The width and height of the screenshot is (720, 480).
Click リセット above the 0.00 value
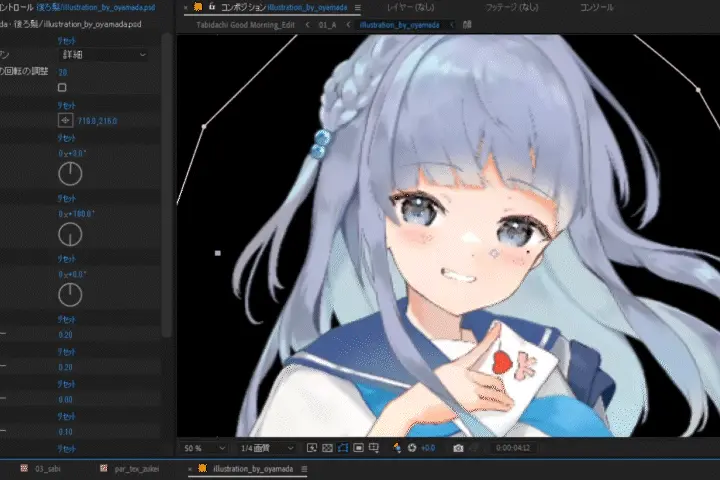66,384
